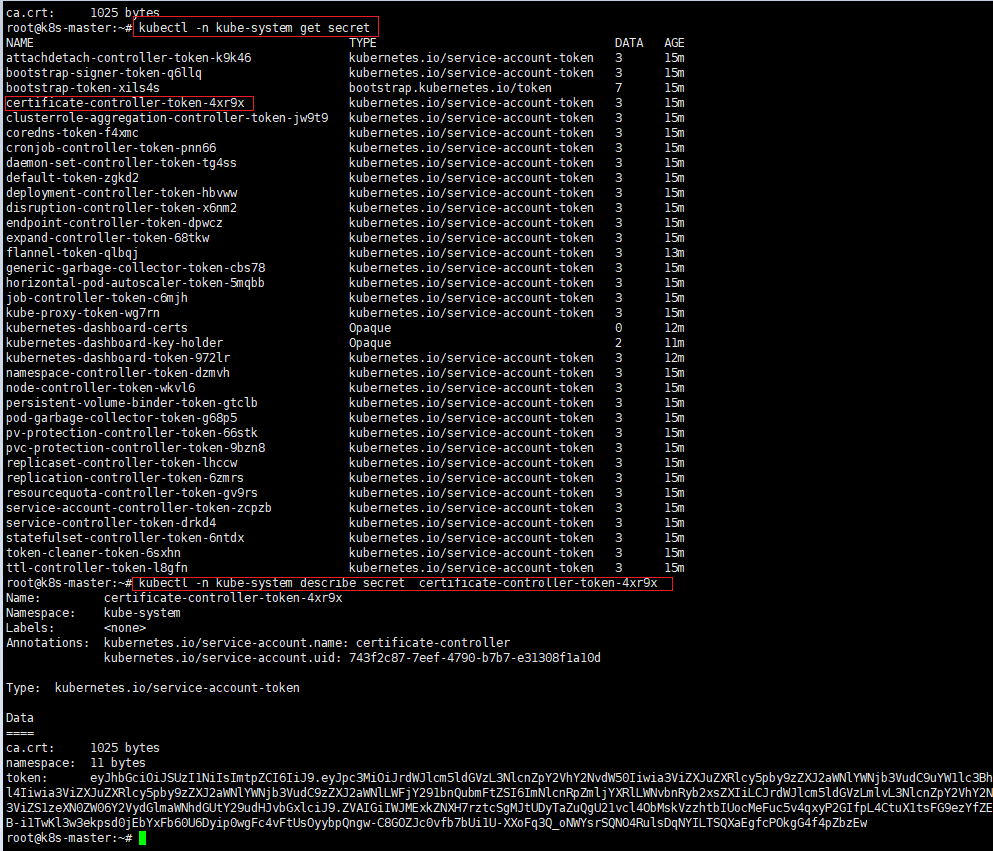The height and width of the screenshot is (851, 993).
Task: Select bootstrap.kubernetes.io/token type value
Action: coord(450,88)
